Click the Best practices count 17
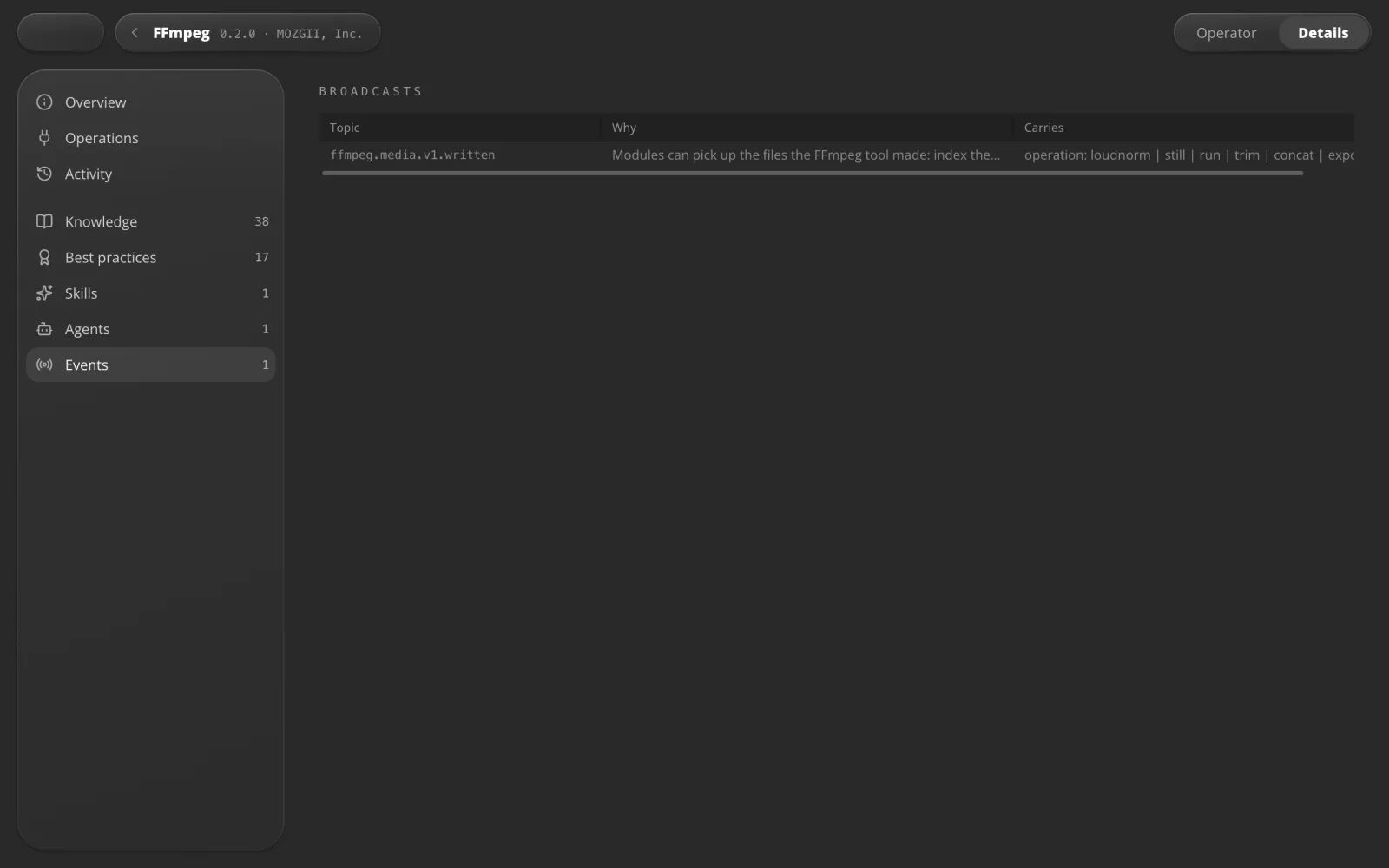The image size is (1389, 868). pyautogui.click(x=261, y=258)
